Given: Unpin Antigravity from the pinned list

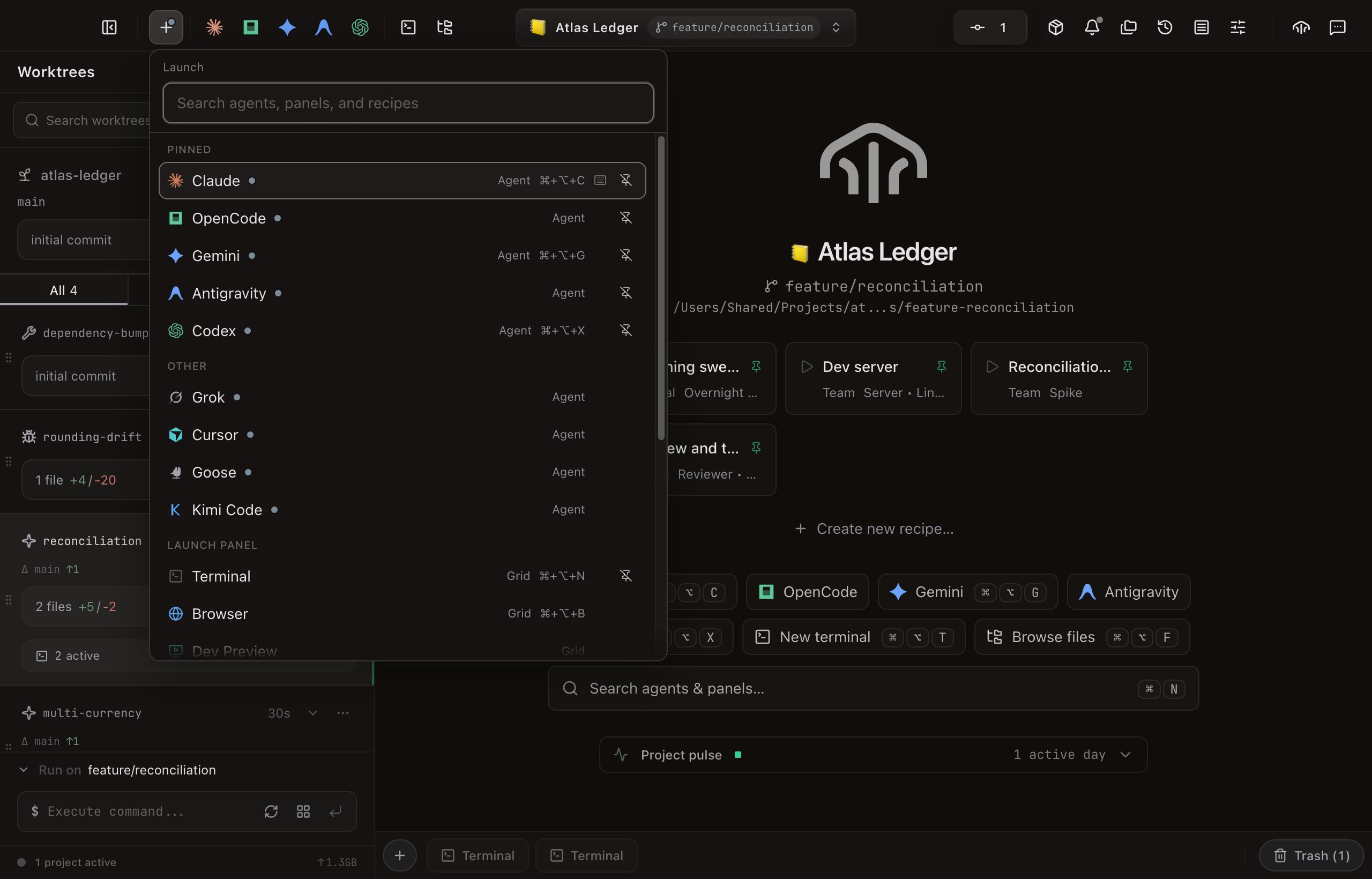Looking at the screenshot, I should (626, 293).
